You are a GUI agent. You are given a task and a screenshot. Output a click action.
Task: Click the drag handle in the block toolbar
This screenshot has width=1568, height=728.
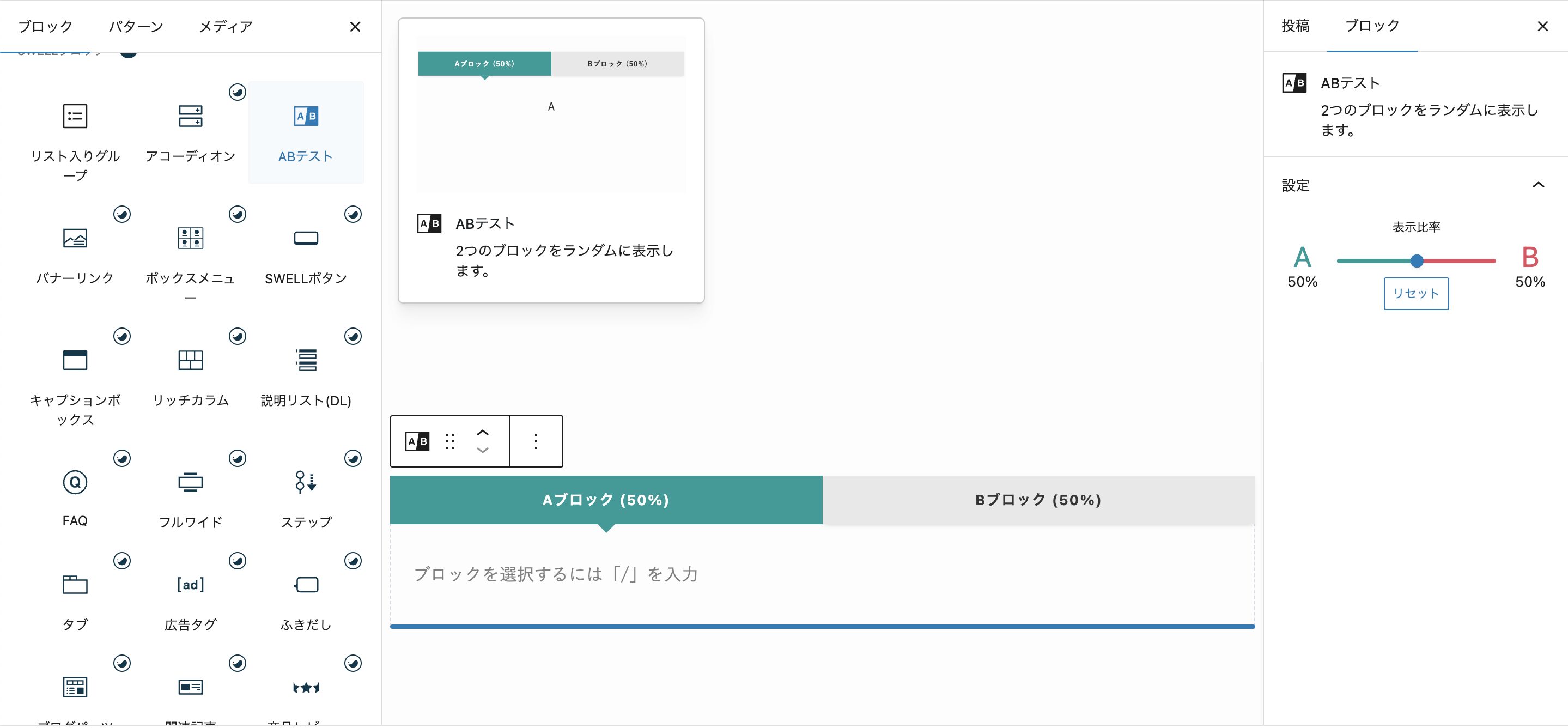pyautogui.click(x=450, y=441)
